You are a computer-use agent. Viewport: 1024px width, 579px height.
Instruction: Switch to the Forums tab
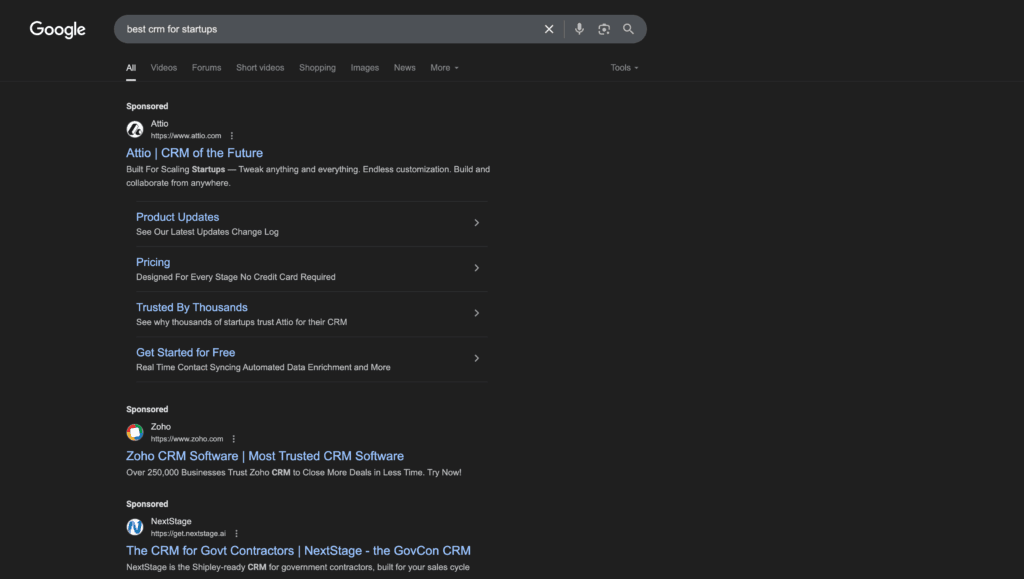pyautogui.click(x=206, y=68)
